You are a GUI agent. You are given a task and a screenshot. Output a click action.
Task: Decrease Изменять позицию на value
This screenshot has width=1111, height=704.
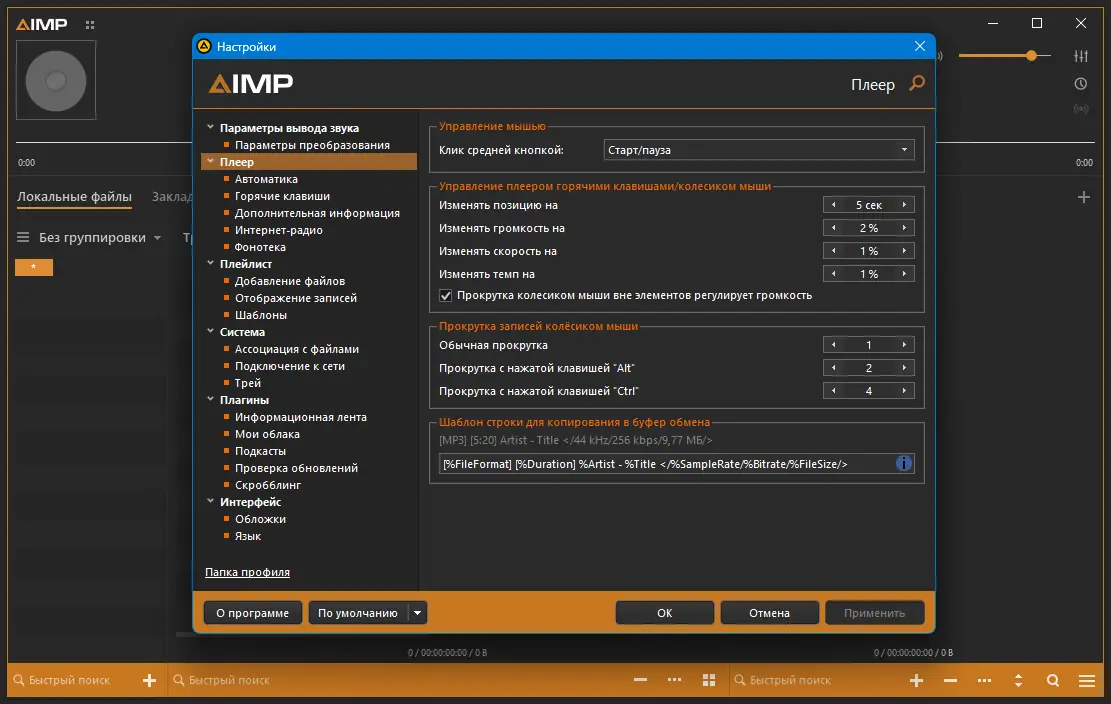click(833, 205)
